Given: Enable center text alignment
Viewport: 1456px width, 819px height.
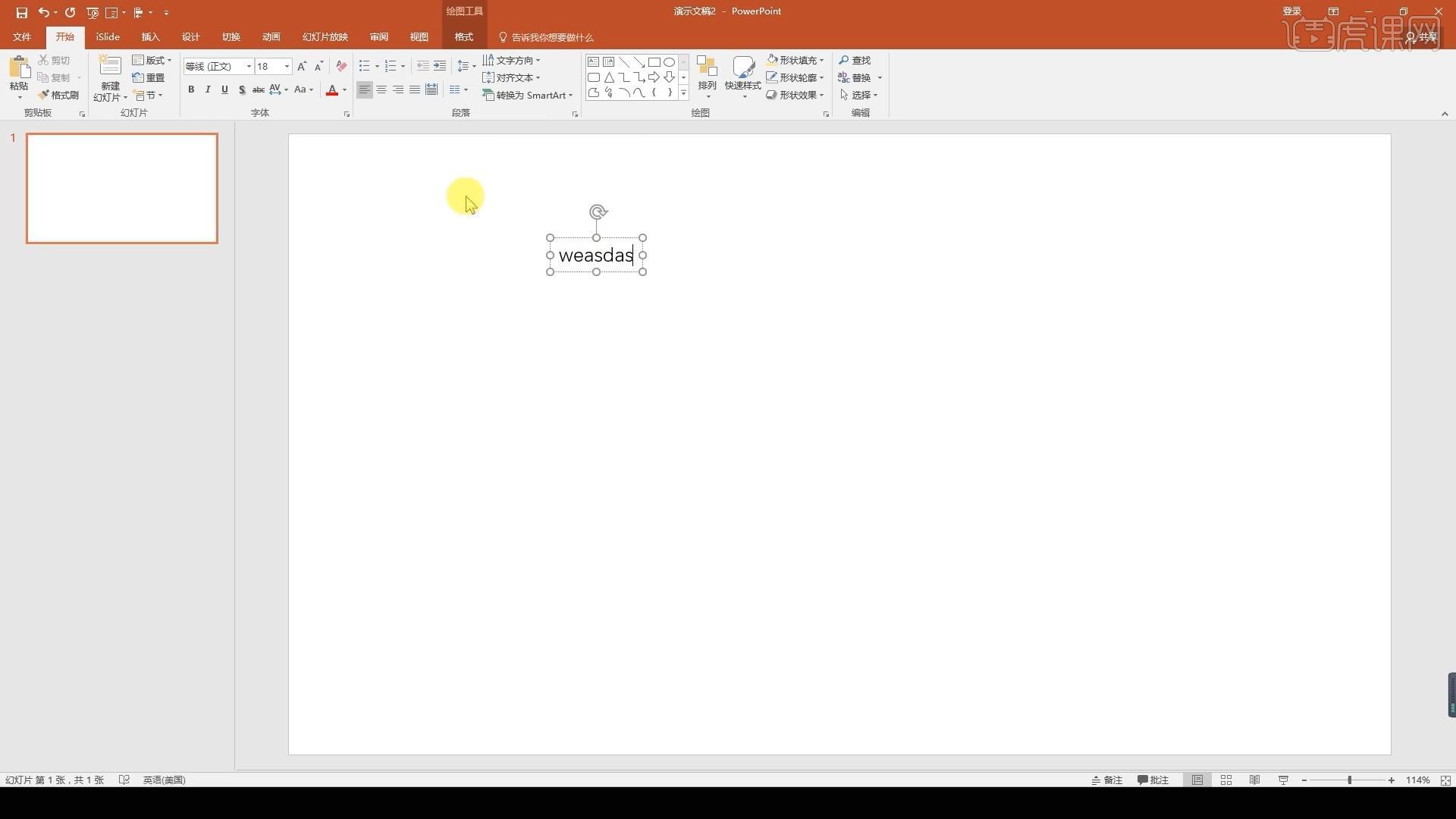Looking at the screenshot, I should point(381,89).
